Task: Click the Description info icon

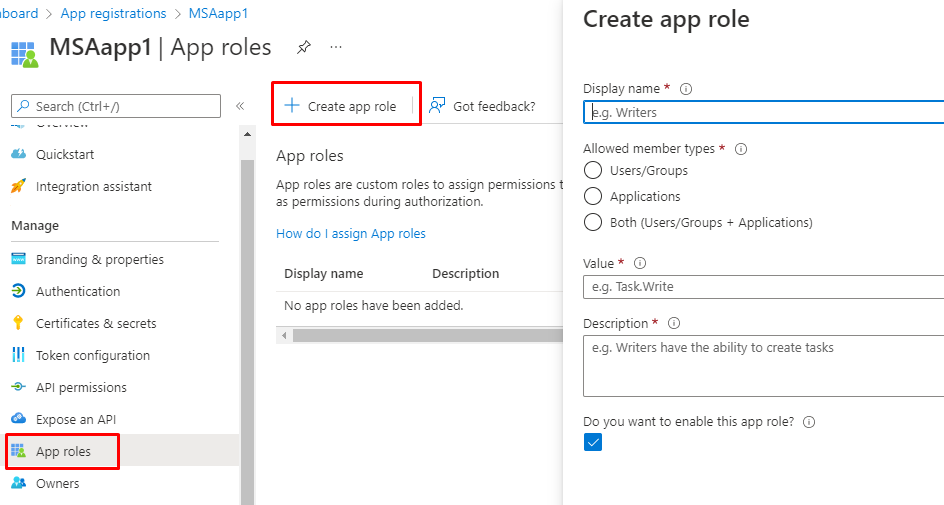Action: click(674, 323)
